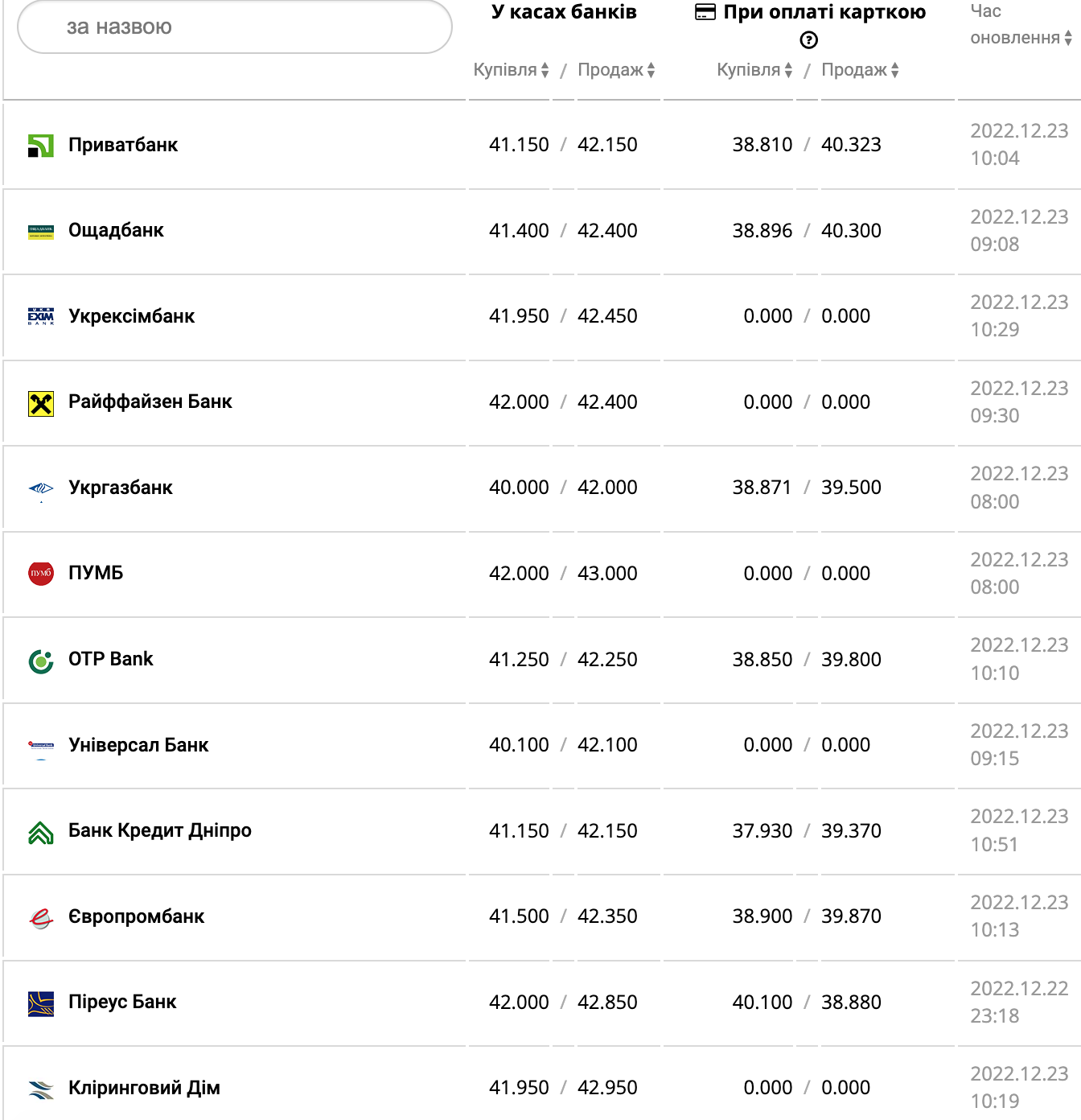Click the OTP Bank green logo
1081x1120 pixels.
click(40, 661)
